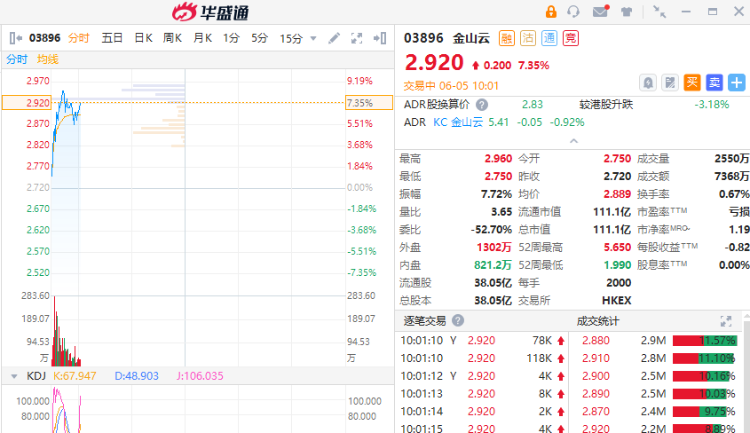Open customer service headset icon

click(573, 11)
